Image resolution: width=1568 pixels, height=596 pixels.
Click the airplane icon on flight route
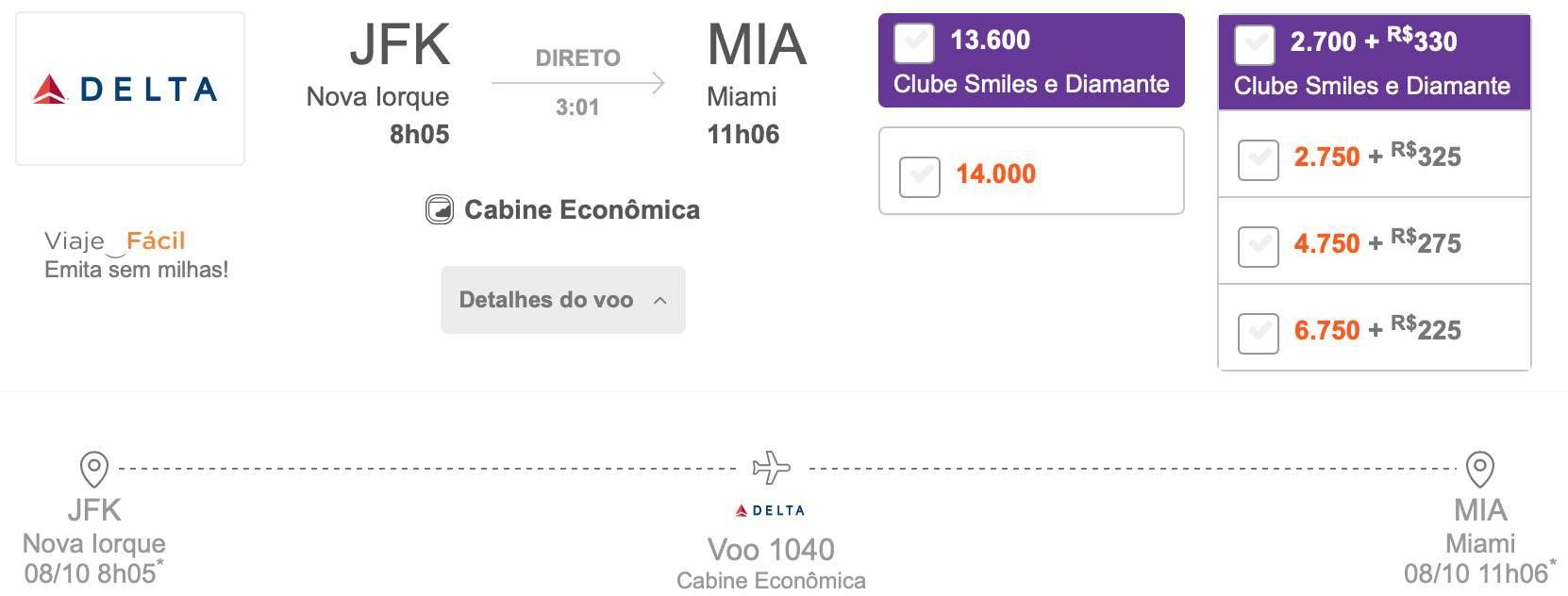coord(772,468)
